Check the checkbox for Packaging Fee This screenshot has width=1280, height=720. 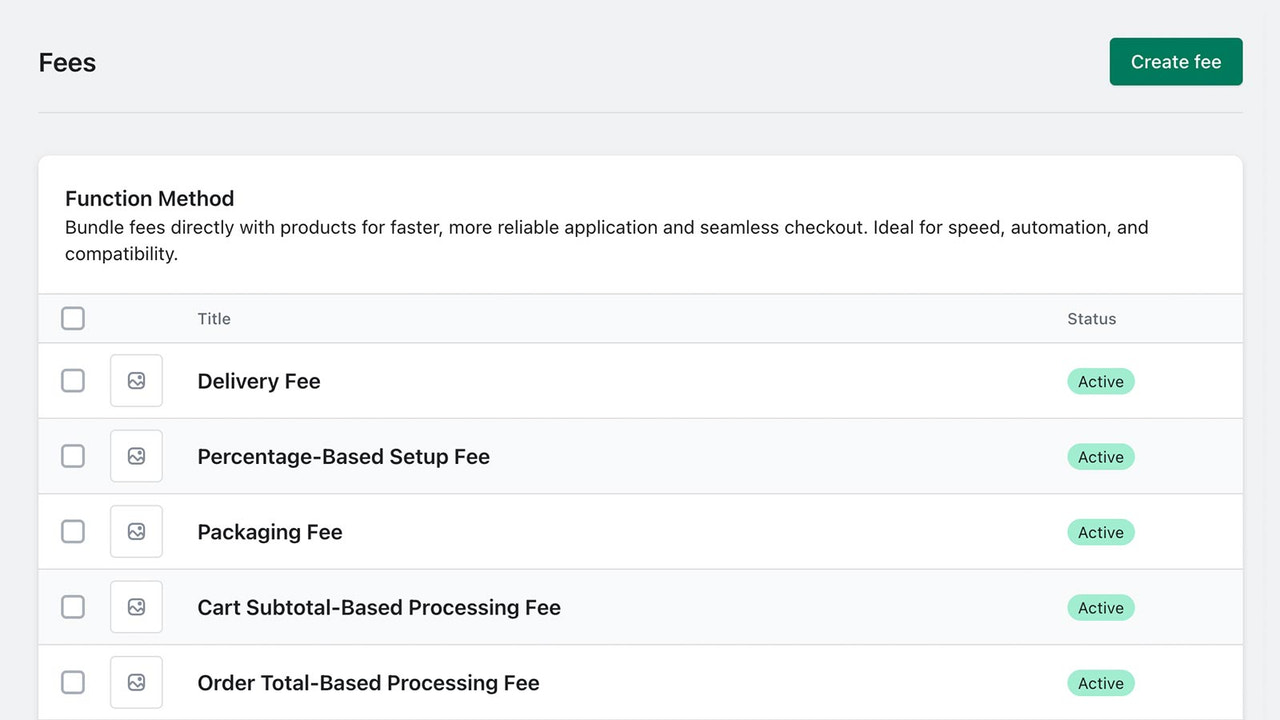(x=73, y=531)
